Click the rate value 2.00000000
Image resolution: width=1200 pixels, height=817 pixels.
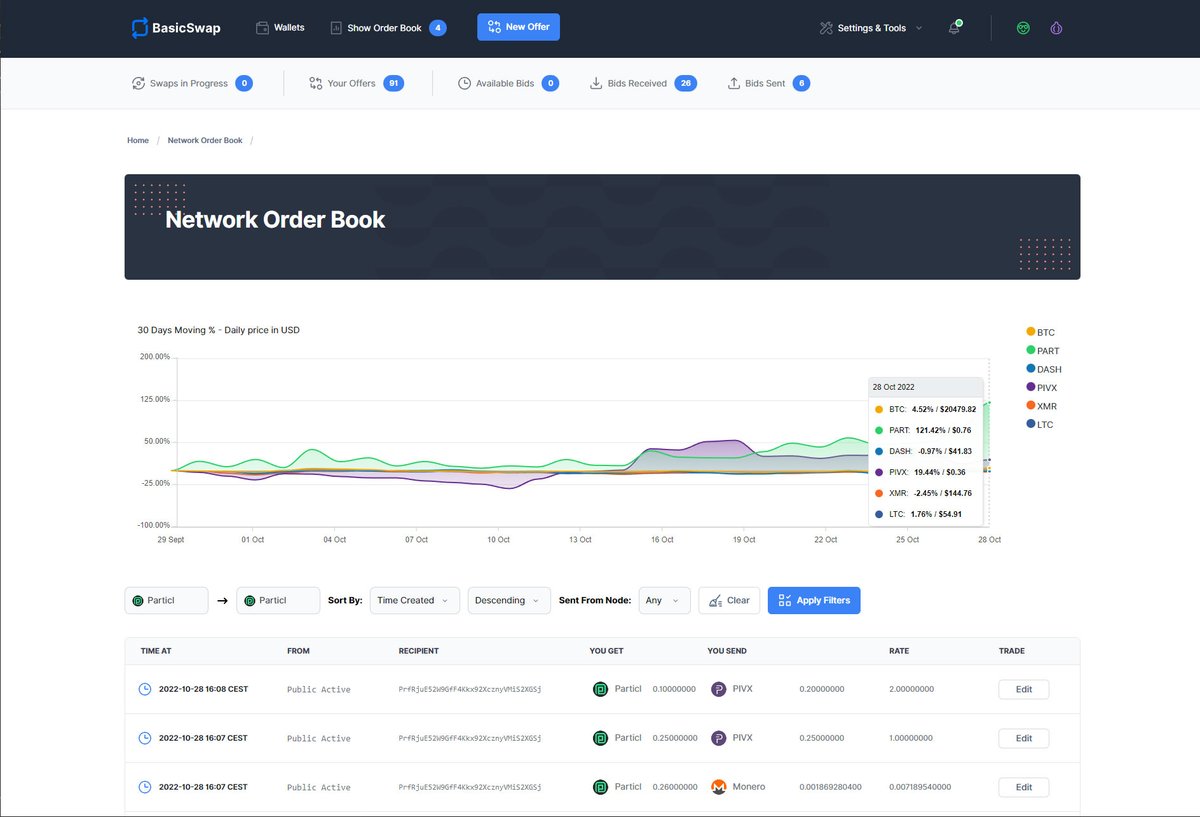[911, 689]
